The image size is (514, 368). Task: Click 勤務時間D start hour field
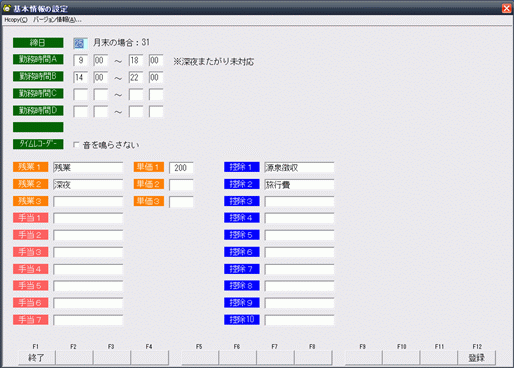point(80,111)
